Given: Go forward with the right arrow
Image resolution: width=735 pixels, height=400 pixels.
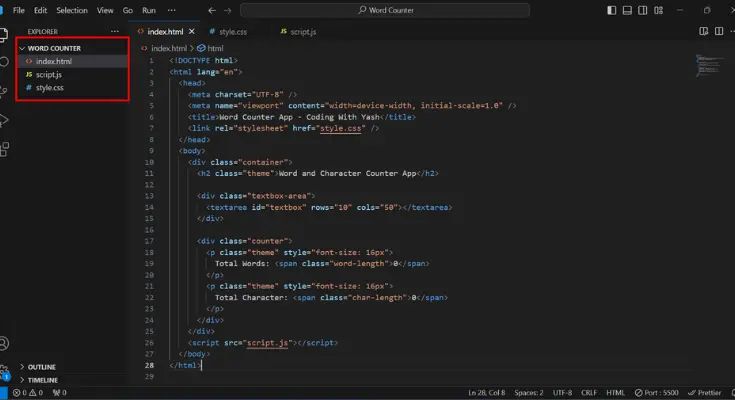Looking at the screenshot, I should tap(227, 10).
